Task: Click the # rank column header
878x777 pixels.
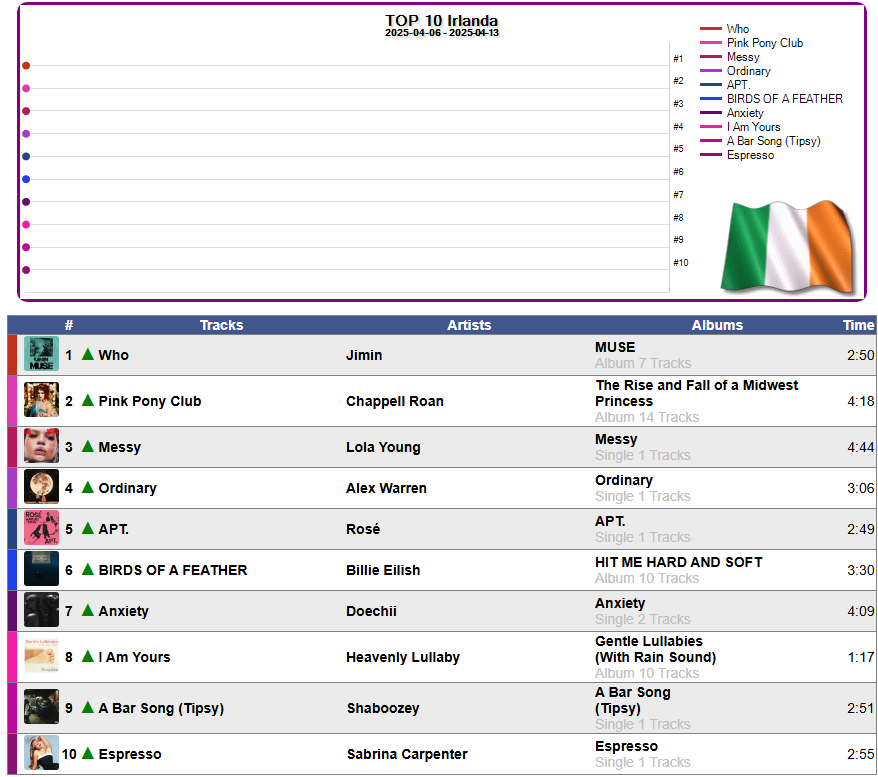Action: click(x=69, y=325)
